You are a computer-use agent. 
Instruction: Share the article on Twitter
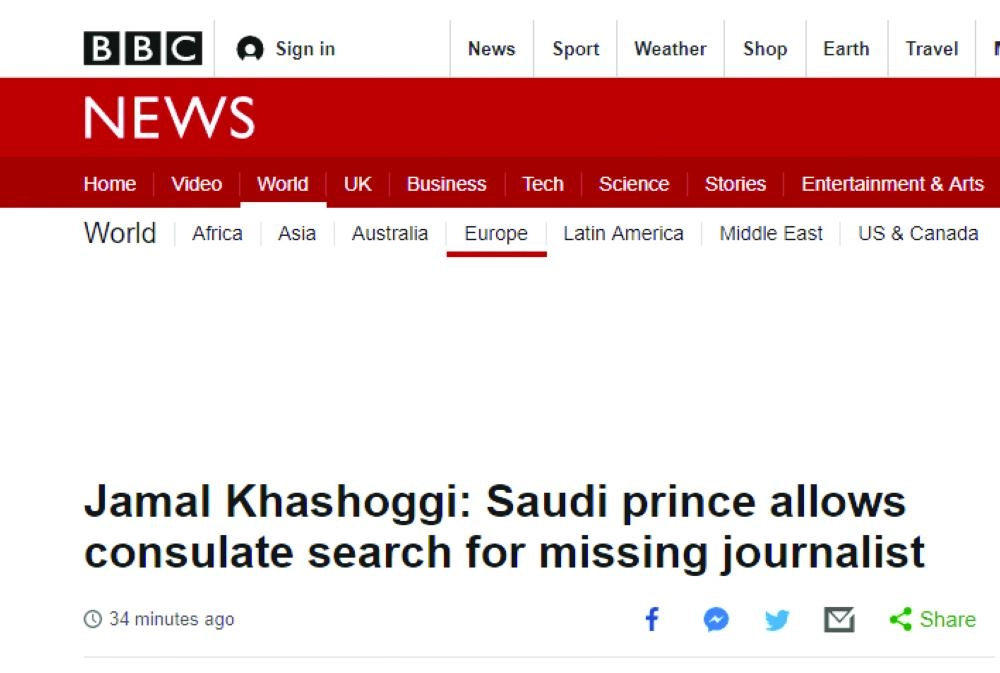click(776, 619)
